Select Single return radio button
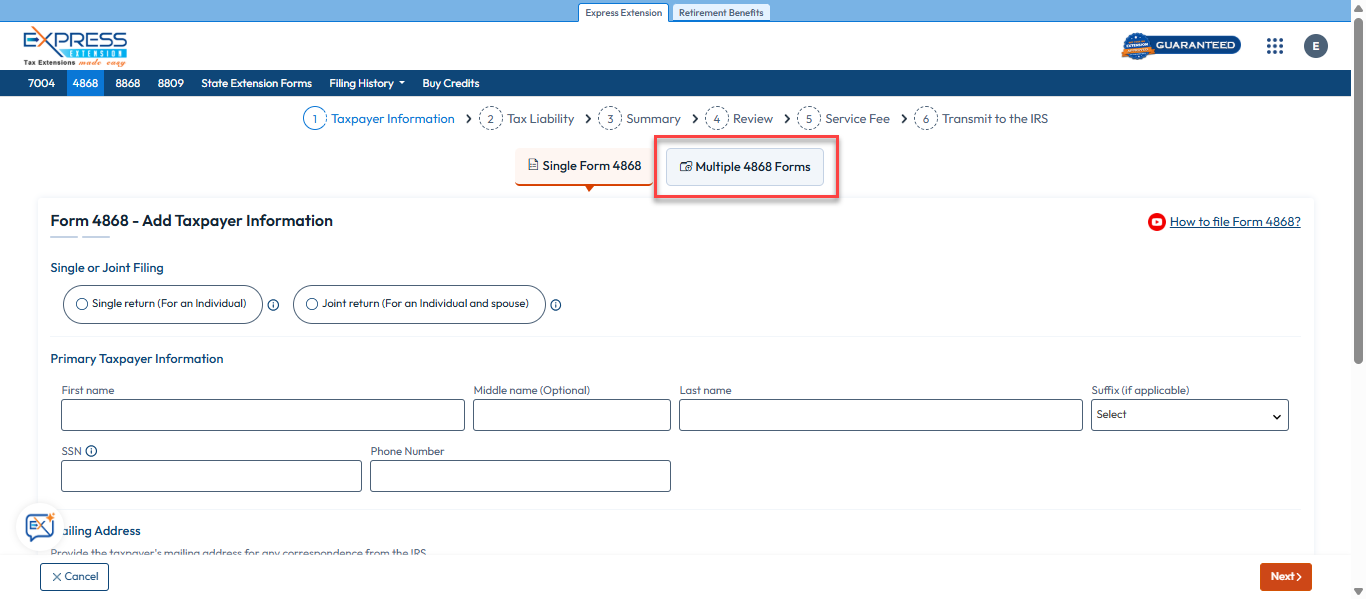 [x=82, y=304]
